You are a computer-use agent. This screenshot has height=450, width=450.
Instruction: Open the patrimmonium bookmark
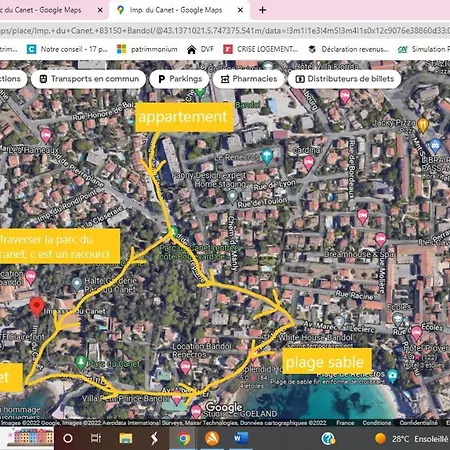click(x=147, y=49)
